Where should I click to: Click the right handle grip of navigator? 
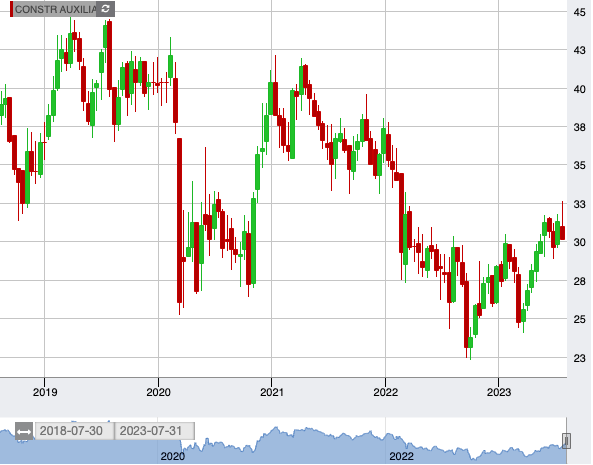click(566, 441)
